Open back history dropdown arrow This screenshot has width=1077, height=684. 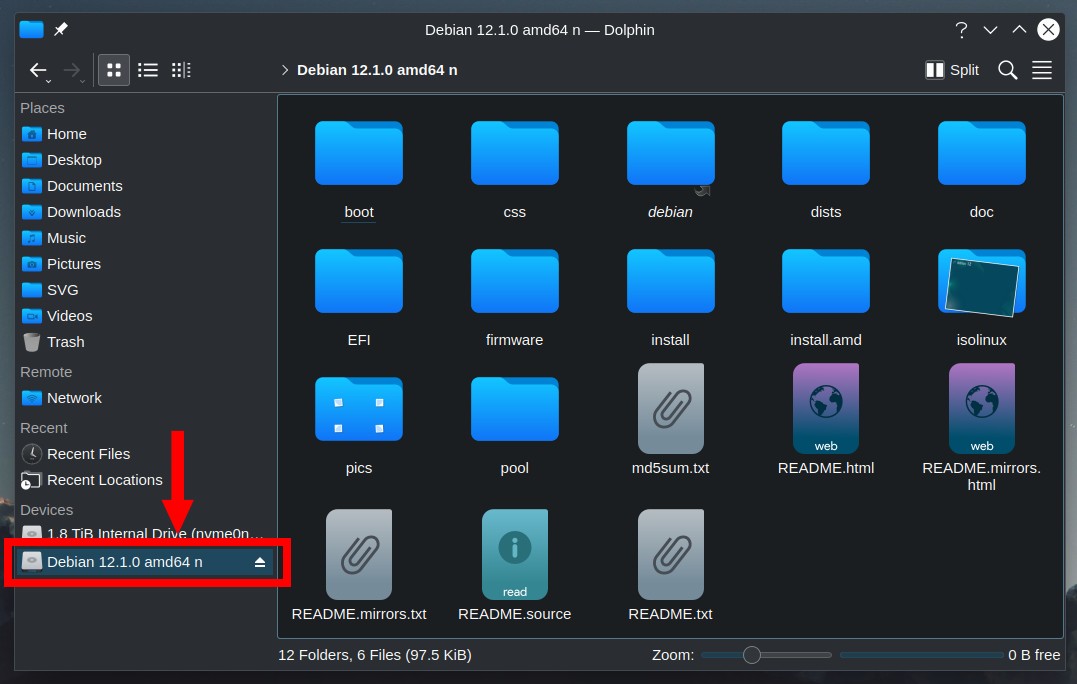(49, 81)
